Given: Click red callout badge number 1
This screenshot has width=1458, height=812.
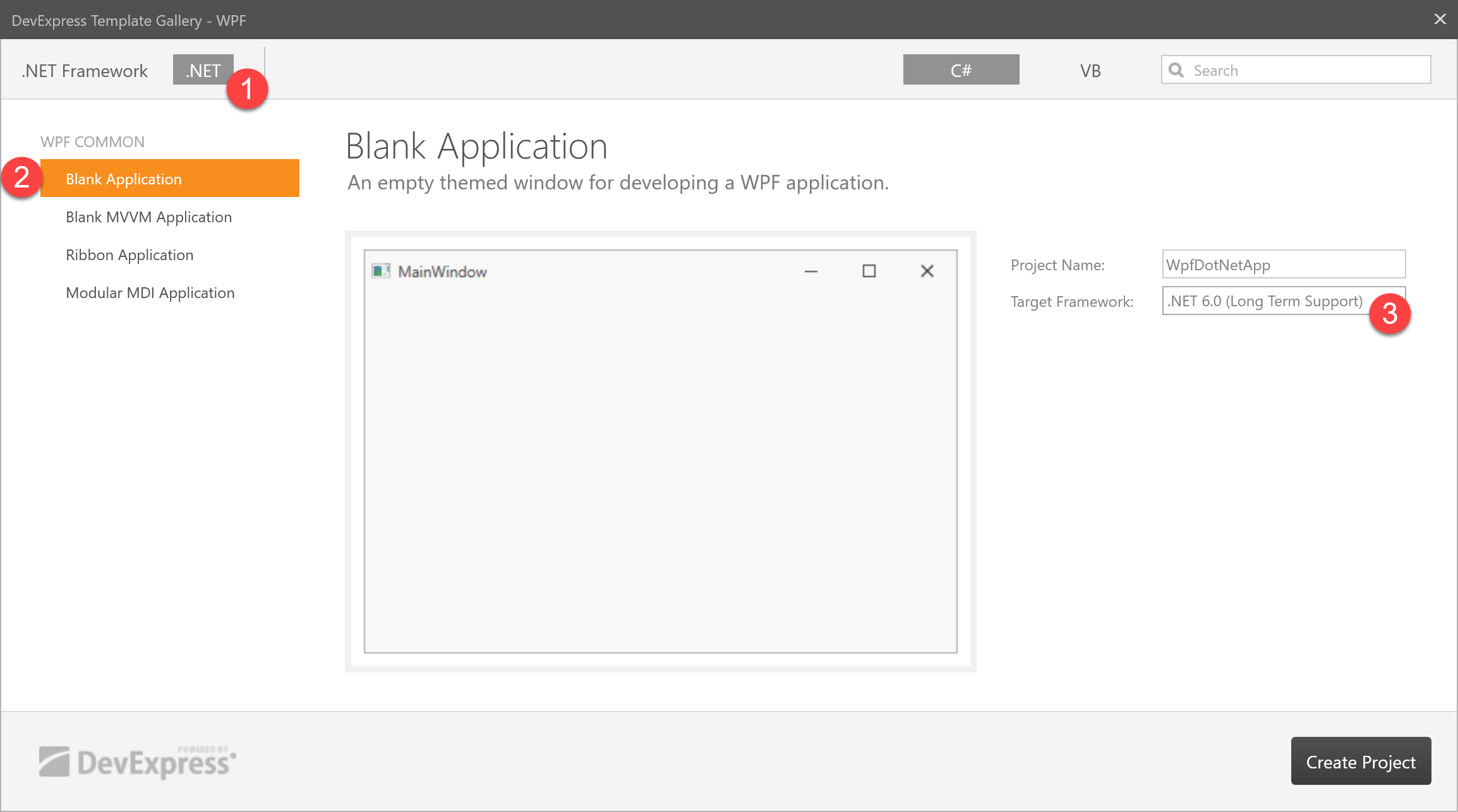Looking at the screenshot, I should 247,89.
